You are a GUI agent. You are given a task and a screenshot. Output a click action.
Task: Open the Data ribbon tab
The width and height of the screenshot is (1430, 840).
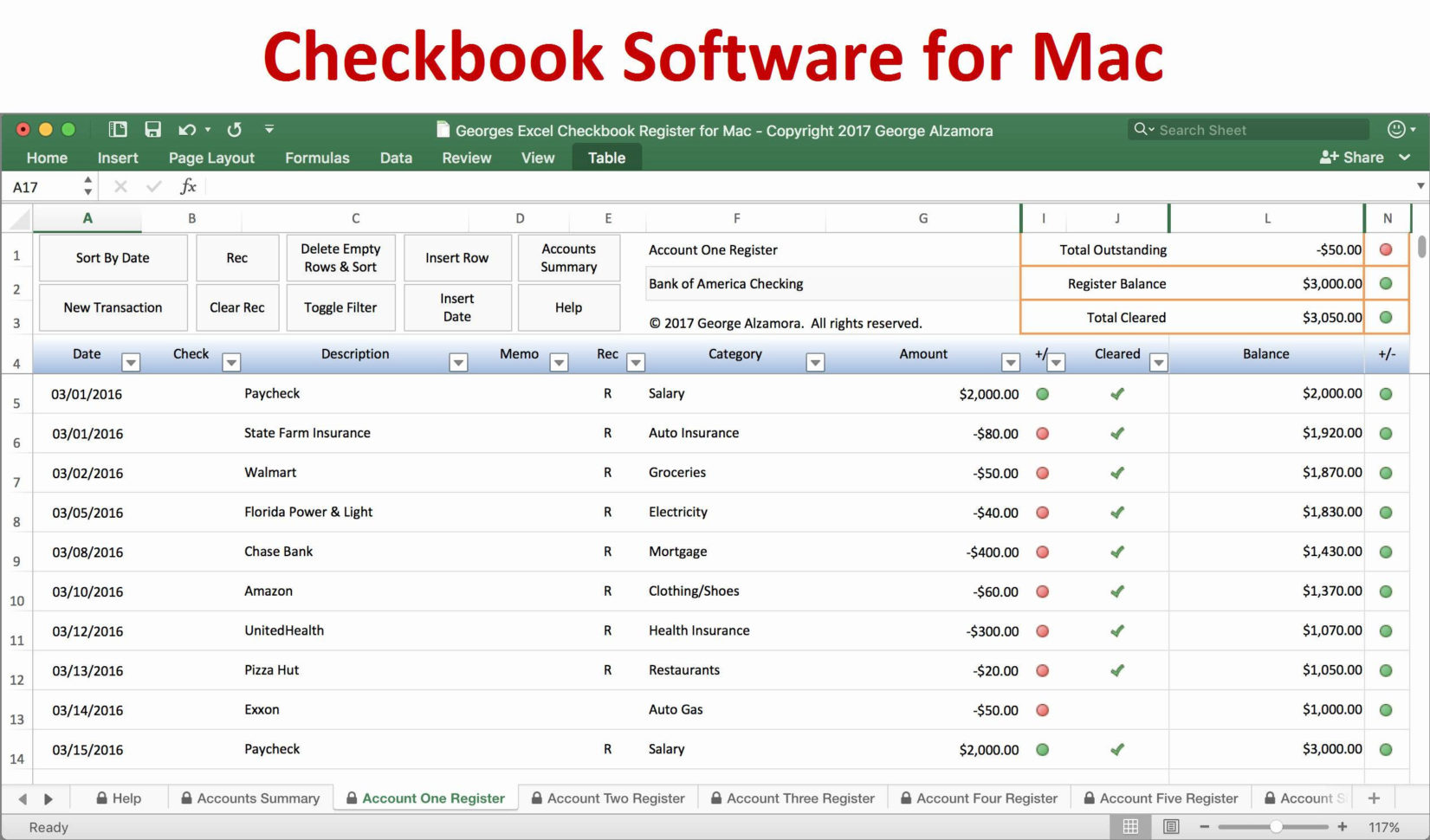tap(396, 158)
